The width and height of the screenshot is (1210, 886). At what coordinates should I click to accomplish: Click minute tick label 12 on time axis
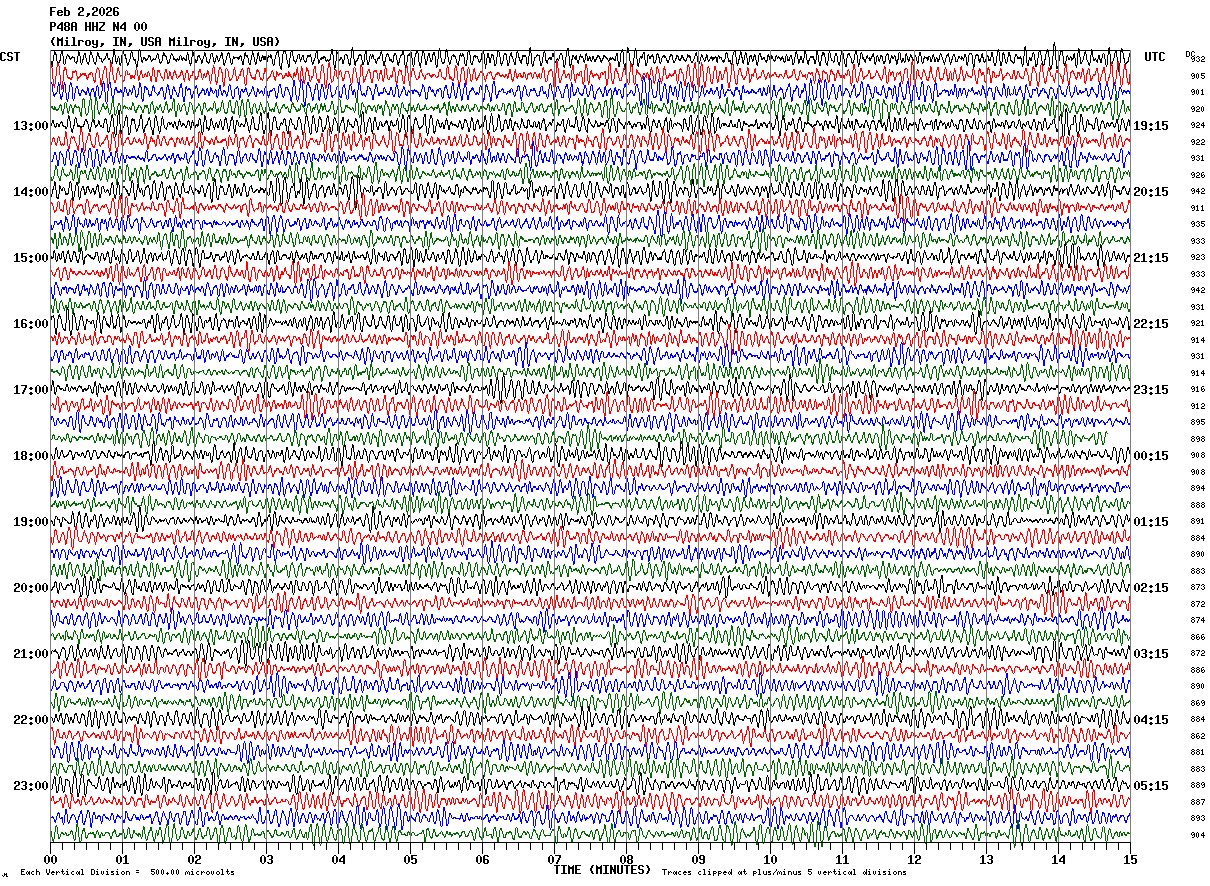tap(914, 859)
